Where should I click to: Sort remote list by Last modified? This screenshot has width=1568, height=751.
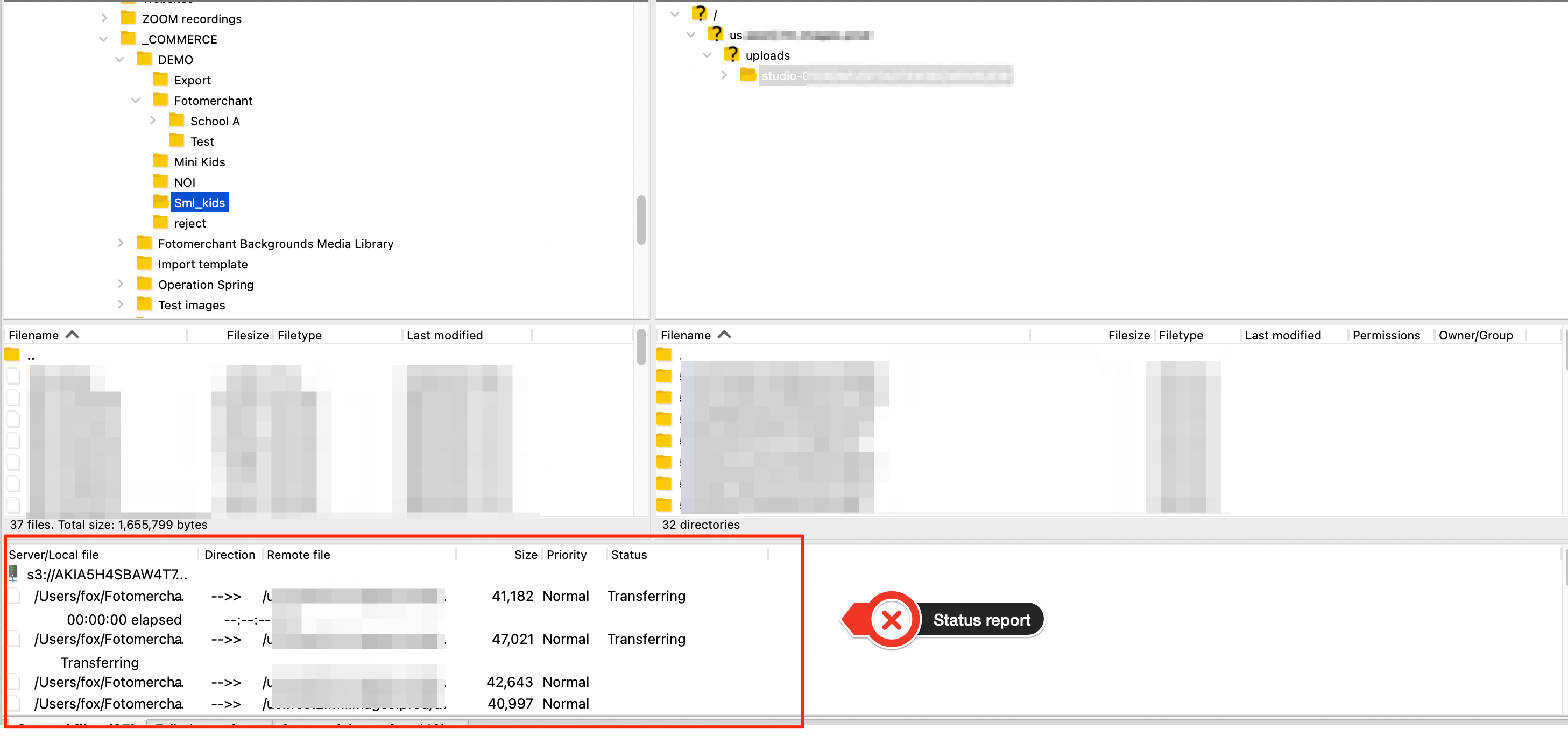click(x=1294, y=335)
